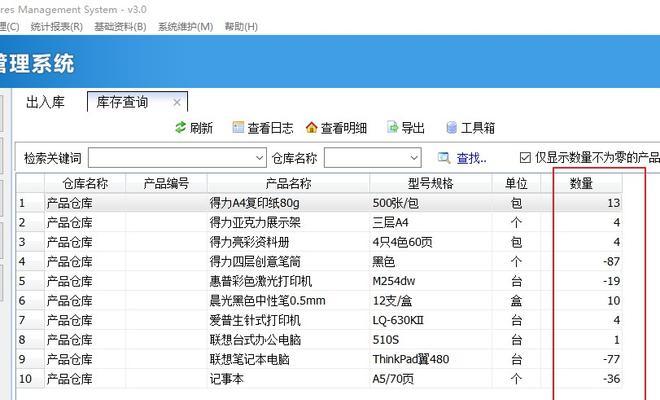Viewport: 660px width, 400px height.
Task: Sort by the 单位 column header
Action: click(x=516, y=183)
